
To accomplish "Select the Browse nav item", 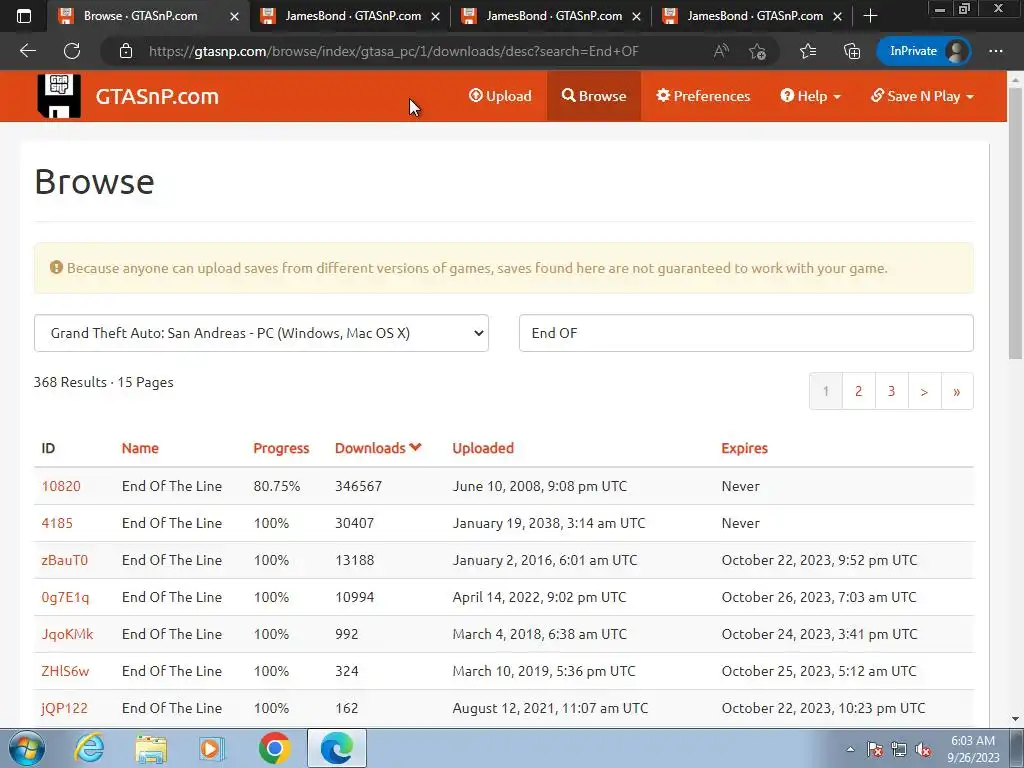I will pyautogui.click(x=594, y=96).
